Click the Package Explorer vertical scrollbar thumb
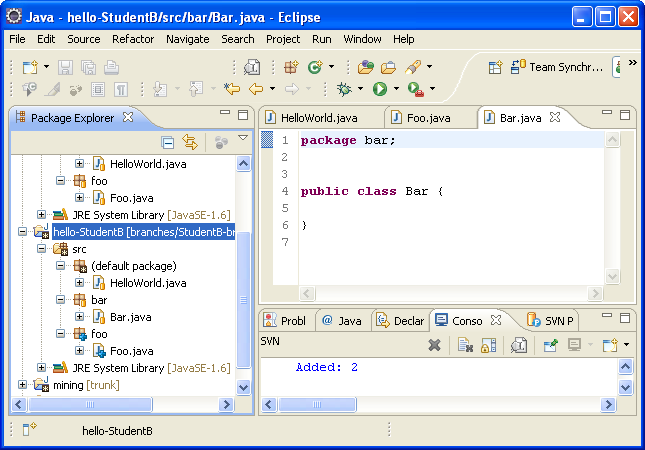Image resolution: width=645 pixels, height=450 pixels. (x=242, y=300)
